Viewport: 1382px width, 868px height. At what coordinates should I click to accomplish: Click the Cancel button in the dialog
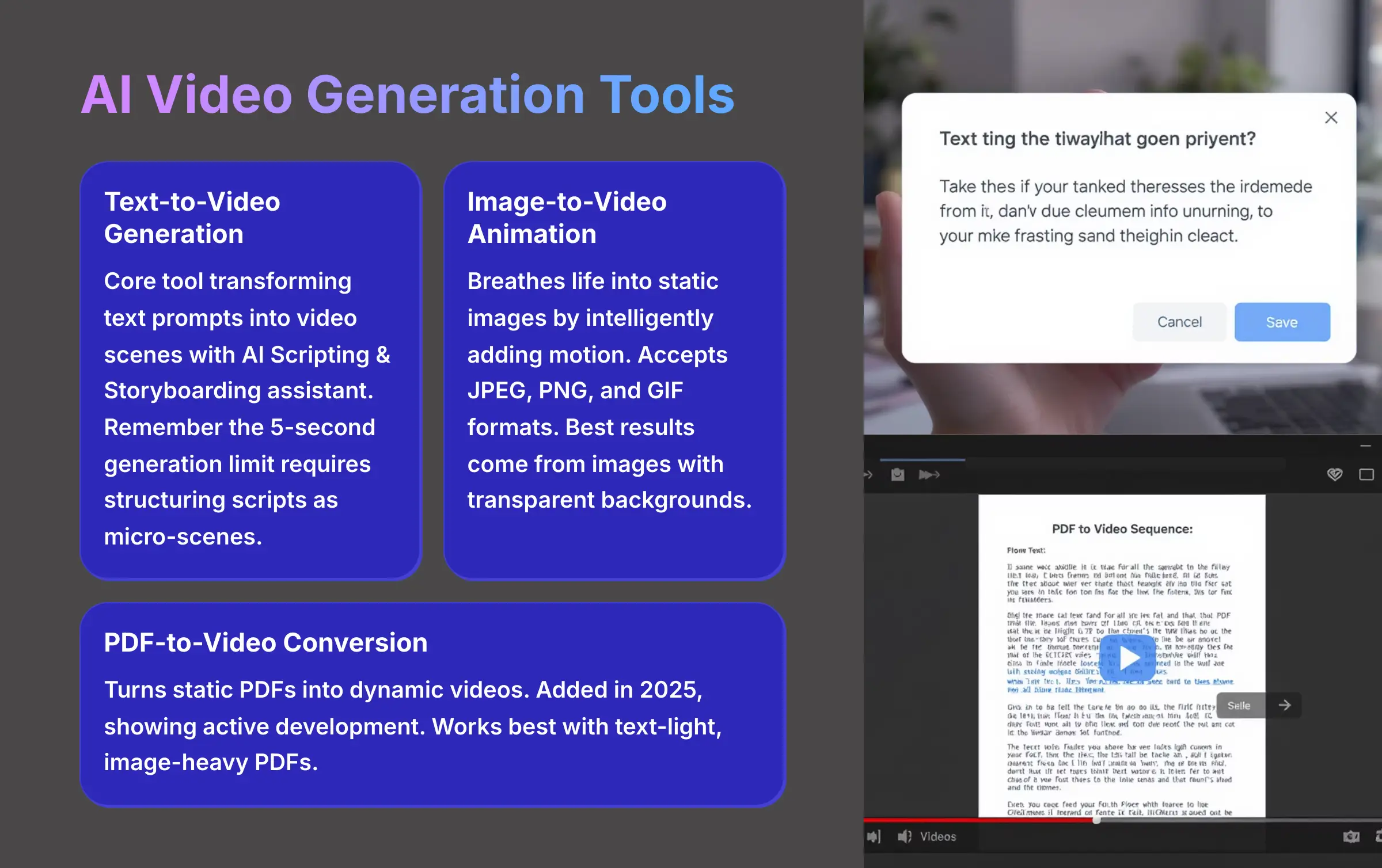click(x=1179, y=322)
